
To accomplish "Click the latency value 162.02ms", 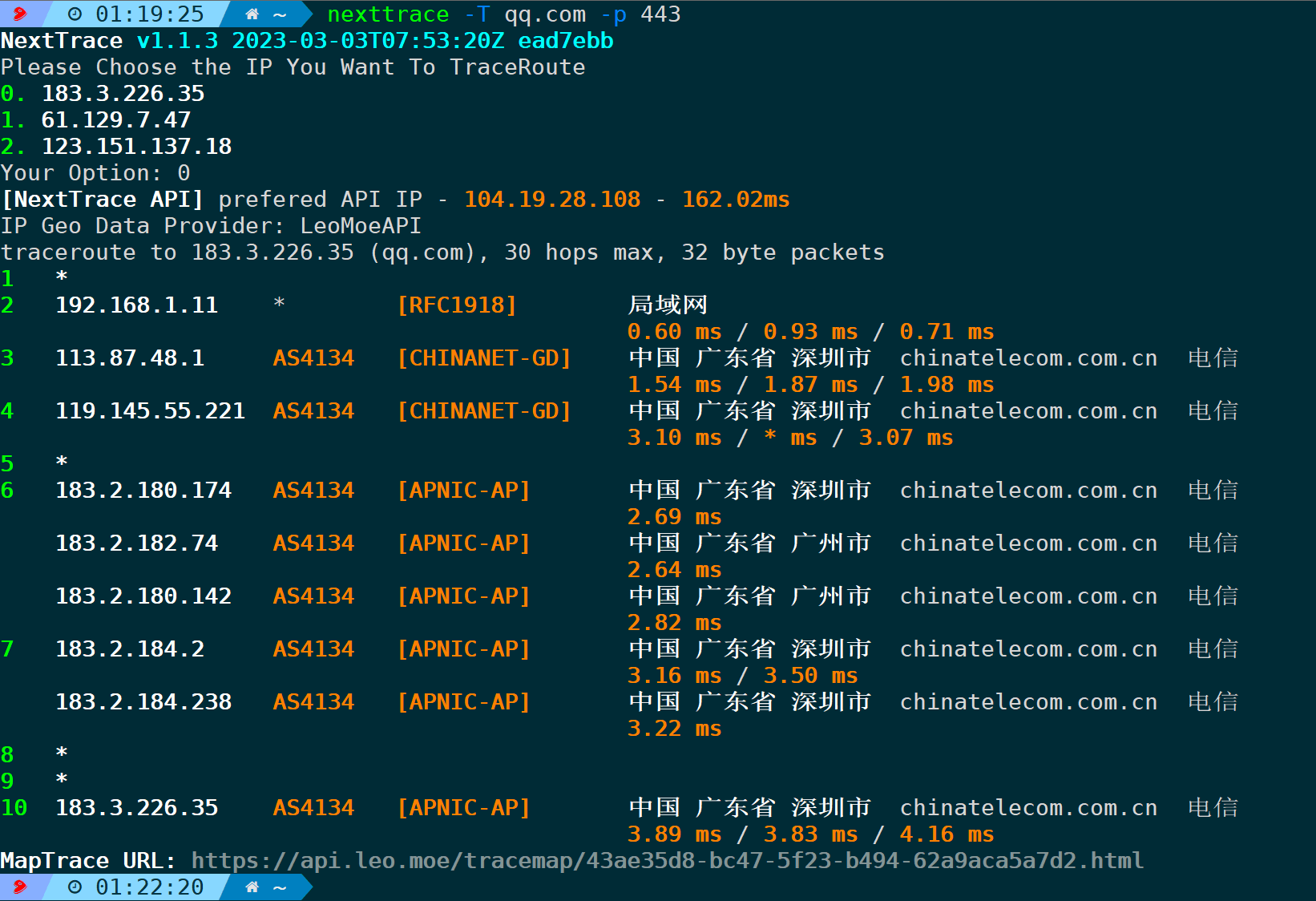I will (736, 200).
